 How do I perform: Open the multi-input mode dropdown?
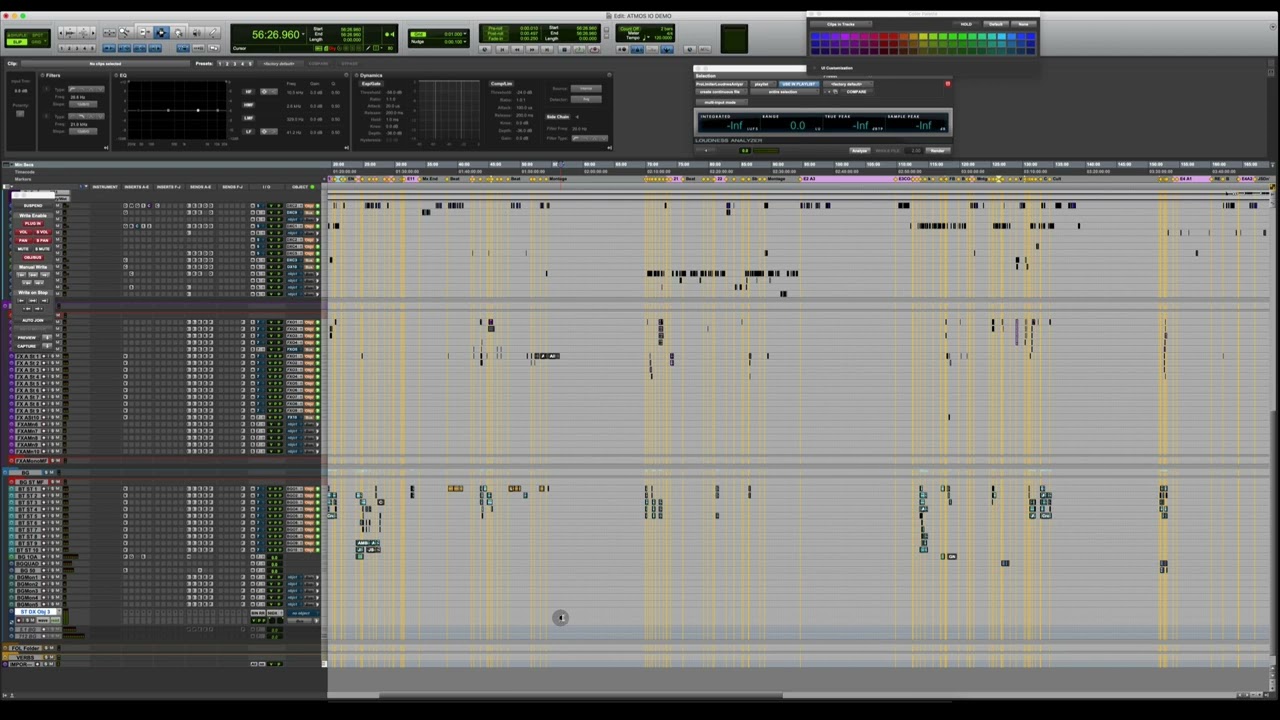point(721,102)
